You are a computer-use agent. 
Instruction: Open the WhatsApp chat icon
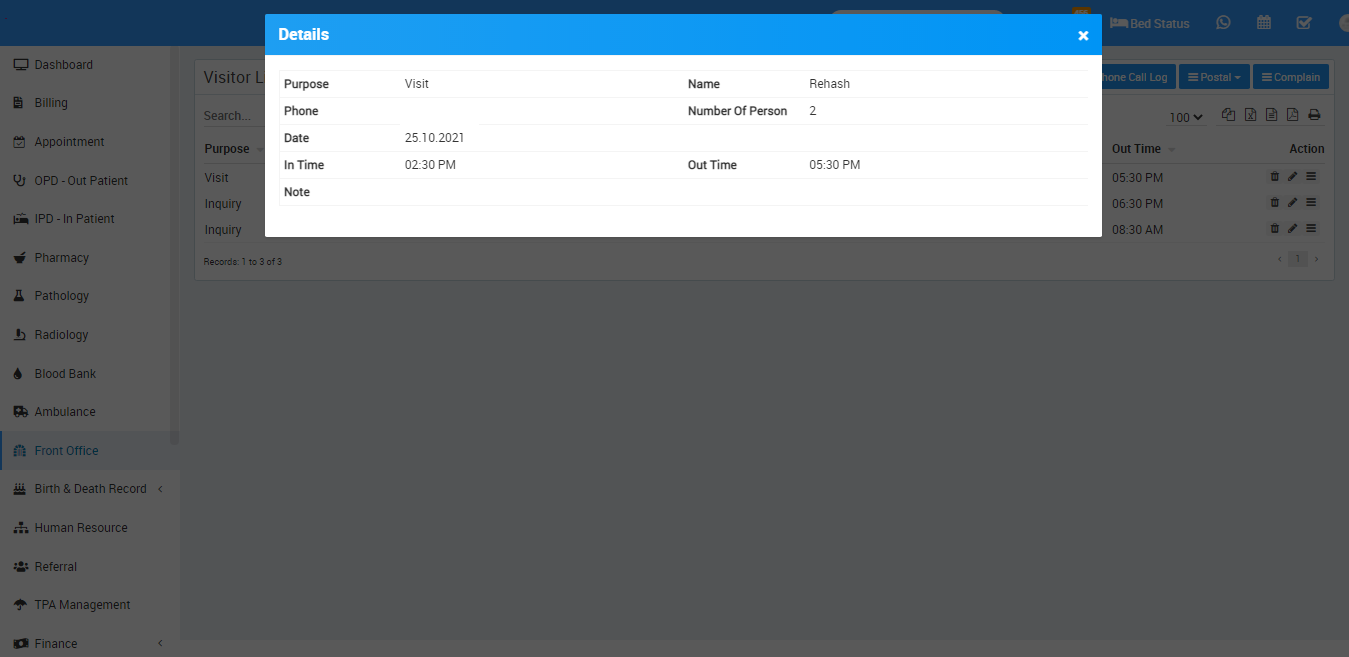(x=1223, y=23)
